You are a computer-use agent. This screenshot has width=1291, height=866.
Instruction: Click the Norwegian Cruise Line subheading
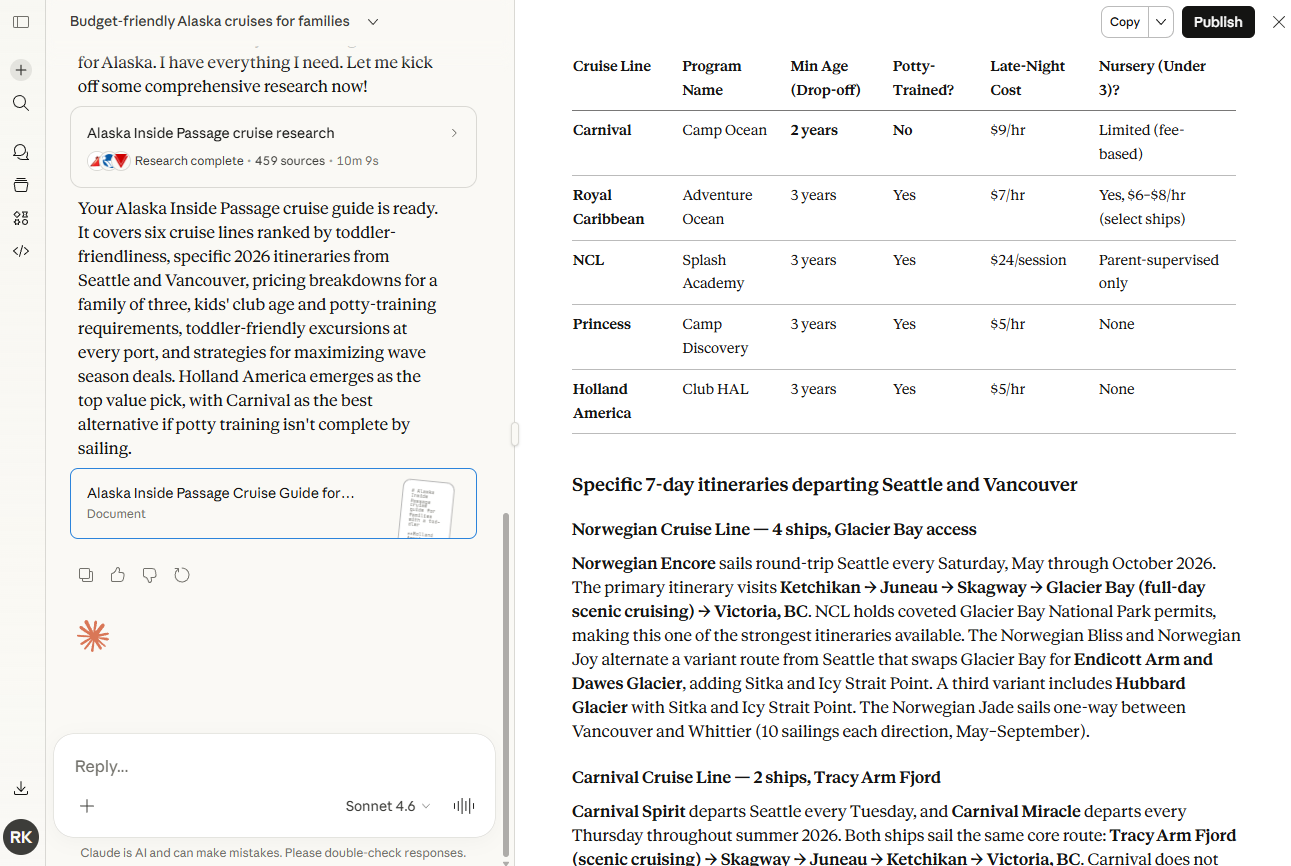(x=774, y=529)
